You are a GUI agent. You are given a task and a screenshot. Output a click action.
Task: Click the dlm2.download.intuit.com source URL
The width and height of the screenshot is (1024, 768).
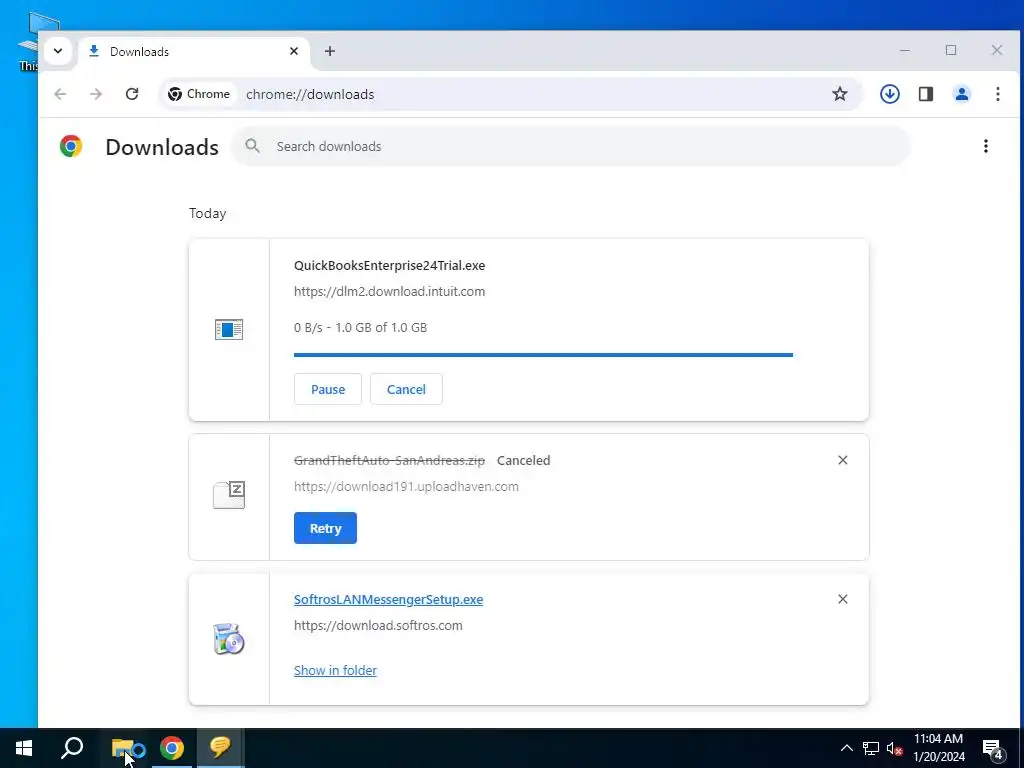point(389,292)
